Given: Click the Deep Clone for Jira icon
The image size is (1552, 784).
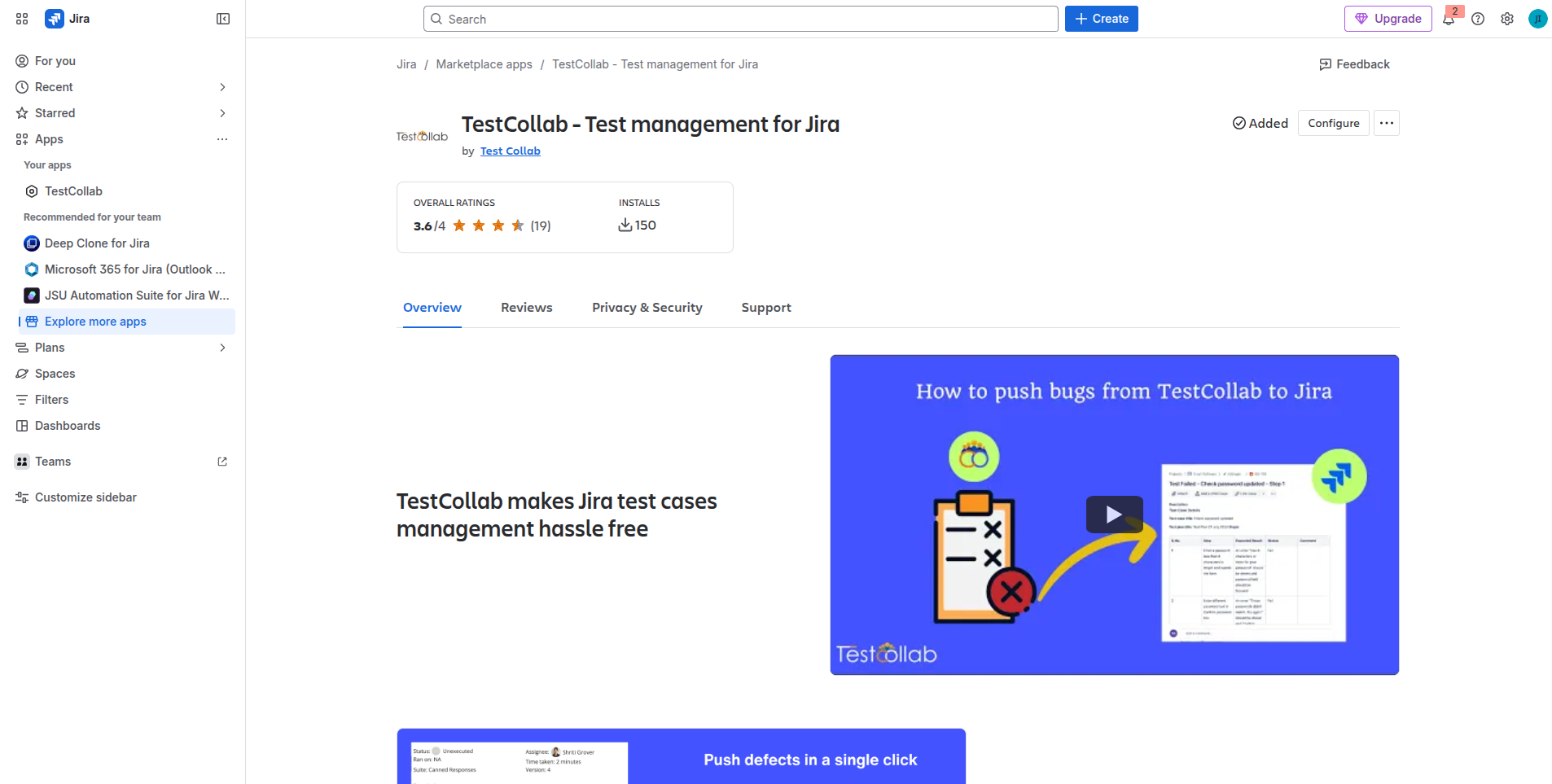Looking at the screenshot, I should [32, 243].
